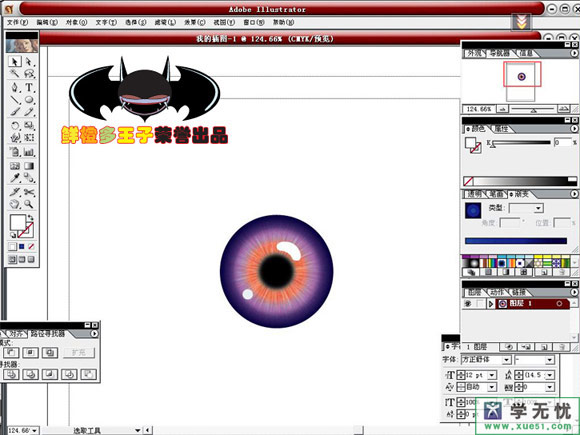The height and width of the screenshot is (435, 580).
Task: Open the File menu
Action: [x=17, y=22]
